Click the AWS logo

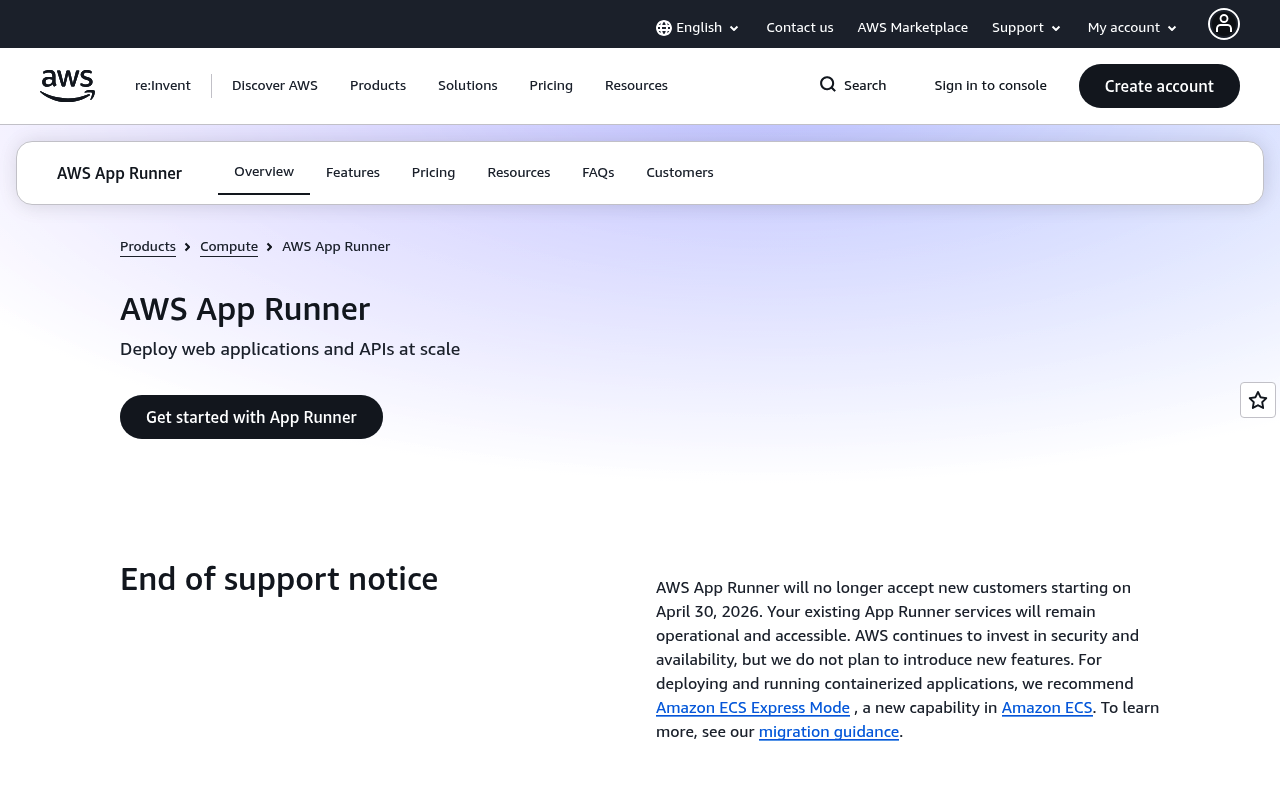tap(67, 86)
